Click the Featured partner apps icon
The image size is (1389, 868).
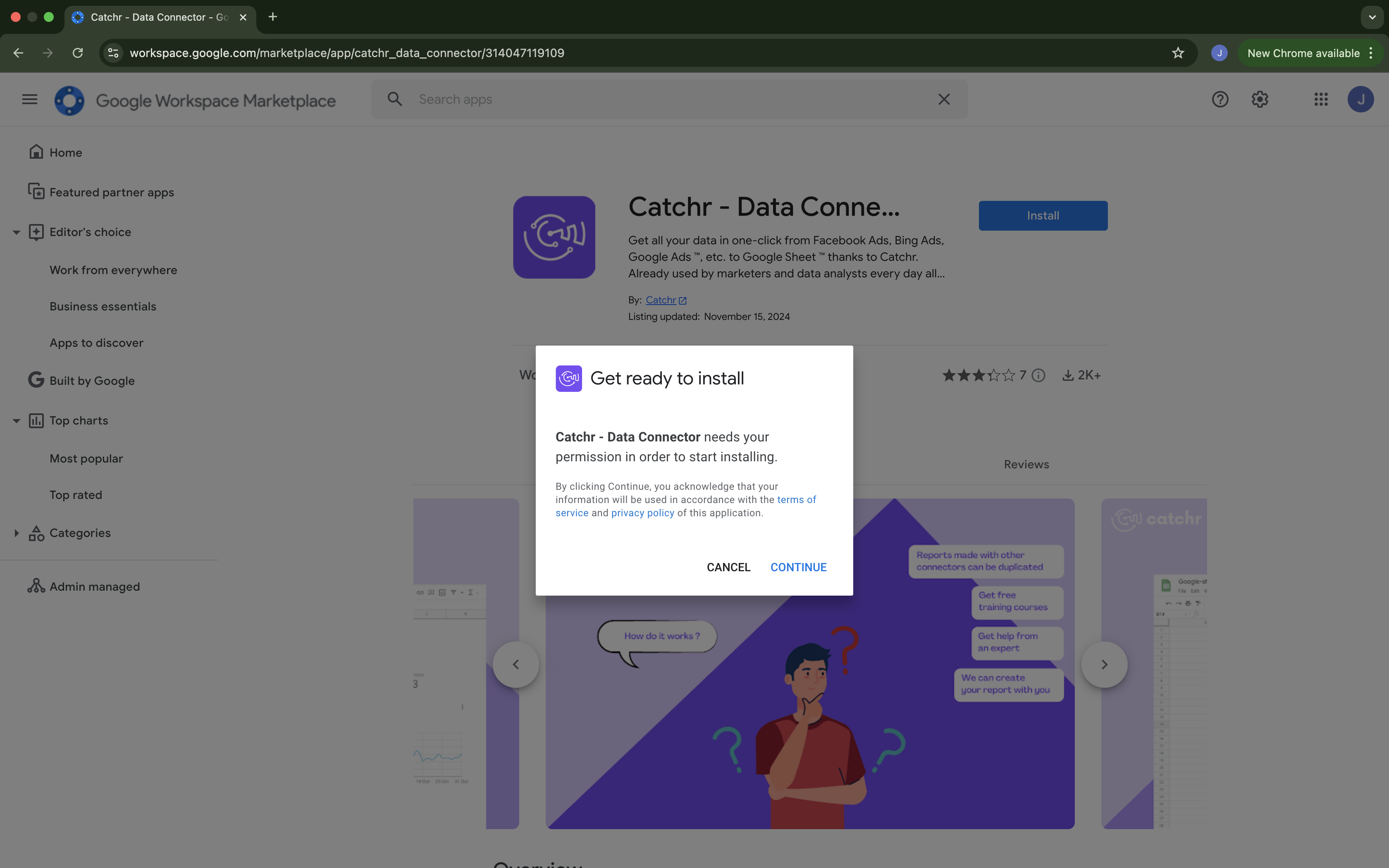[x=36, y=191]
